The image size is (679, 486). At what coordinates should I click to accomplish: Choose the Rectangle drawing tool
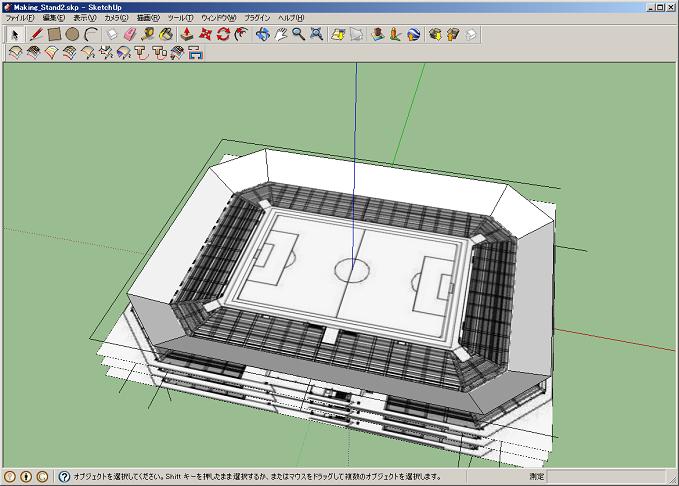tap(54, 34)
